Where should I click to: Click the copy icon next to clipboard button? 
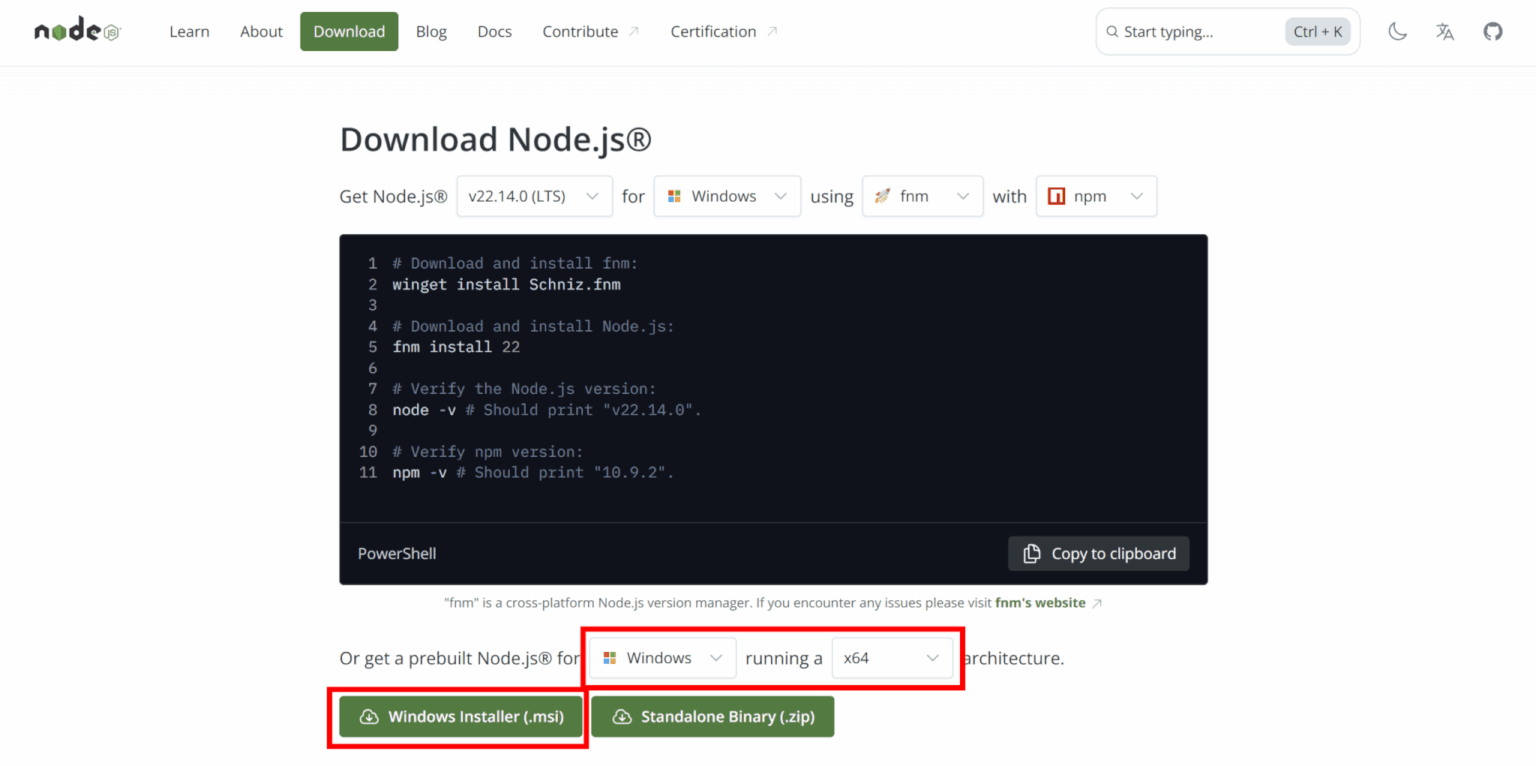[1030, 553]
